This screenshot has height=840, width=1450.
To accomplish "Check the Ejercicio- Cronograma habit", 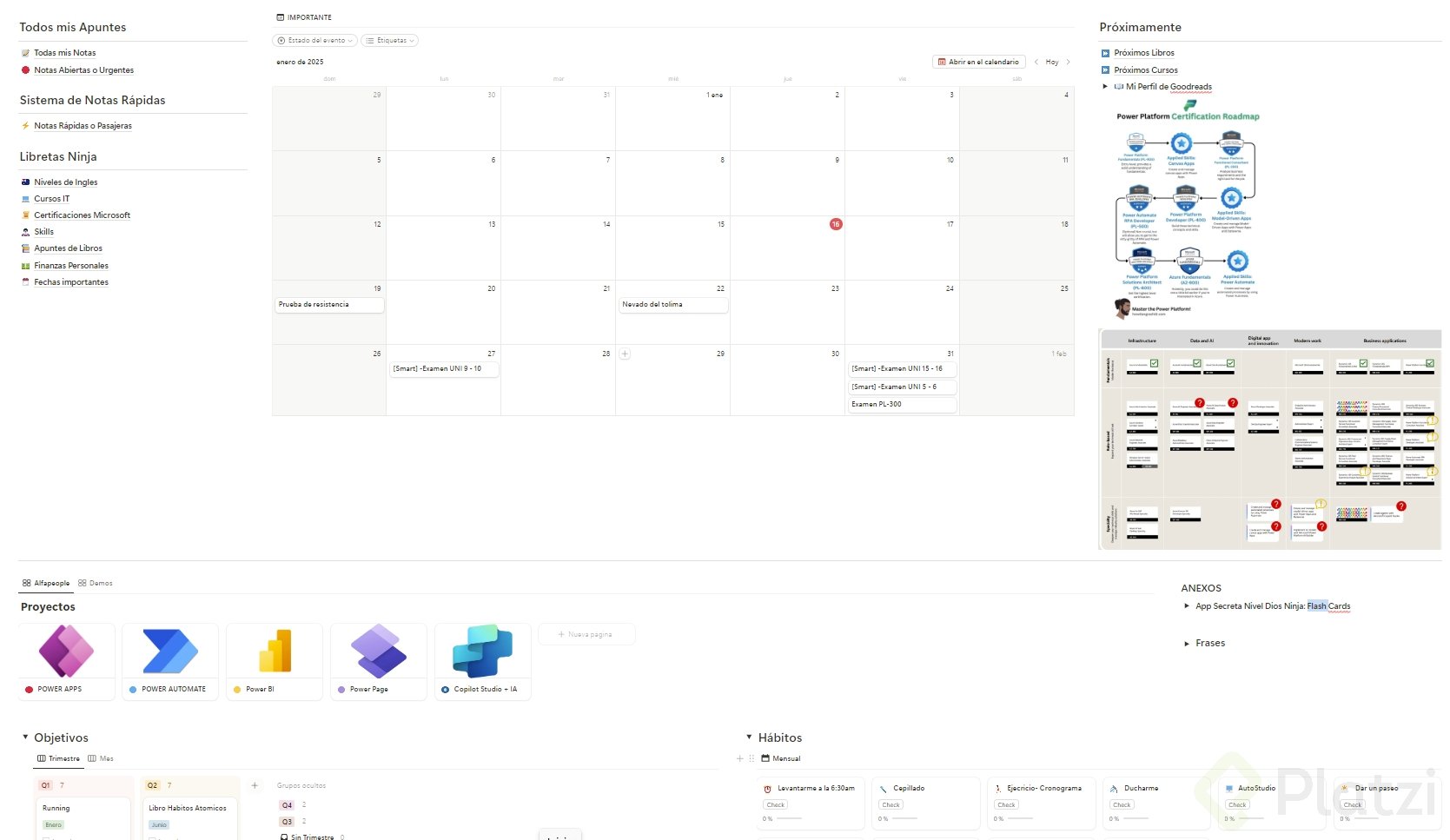I will click(x=1007, y=805).
